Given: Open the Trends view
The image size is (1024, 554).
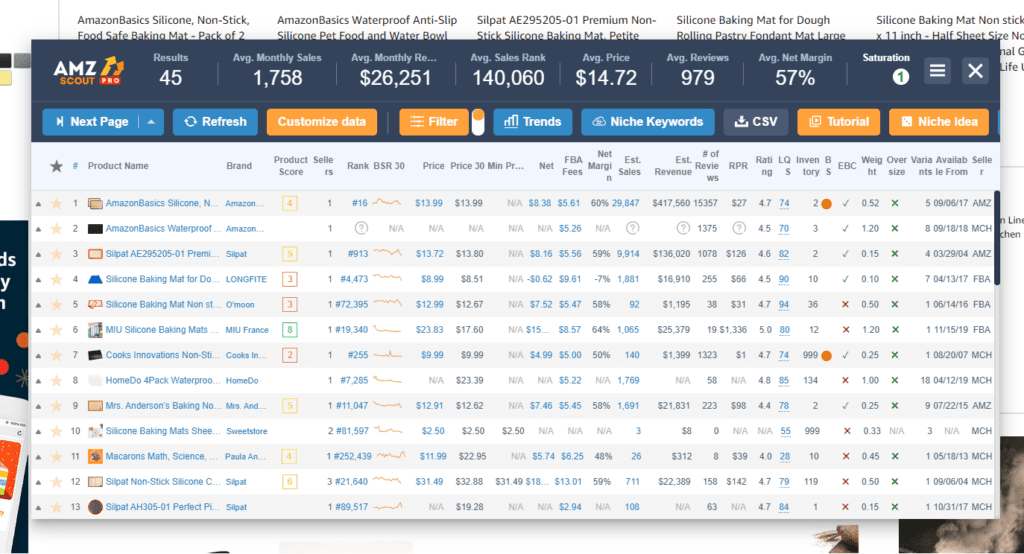Looking at the screenshot, I should coord(532,122).
